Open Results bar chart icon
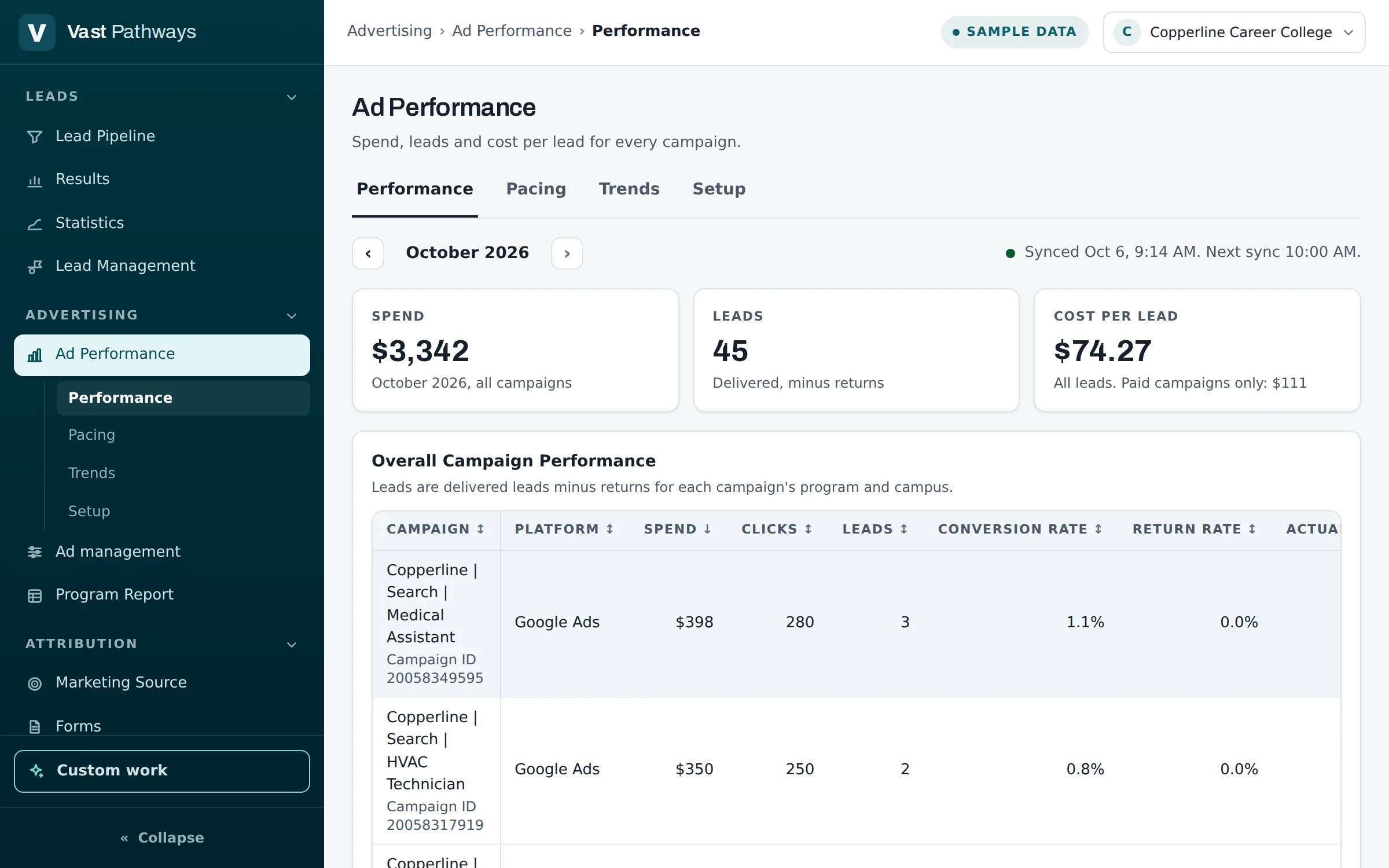This screenshot has height=868, width=1389. pyautogui.click(x=35, y=181)
